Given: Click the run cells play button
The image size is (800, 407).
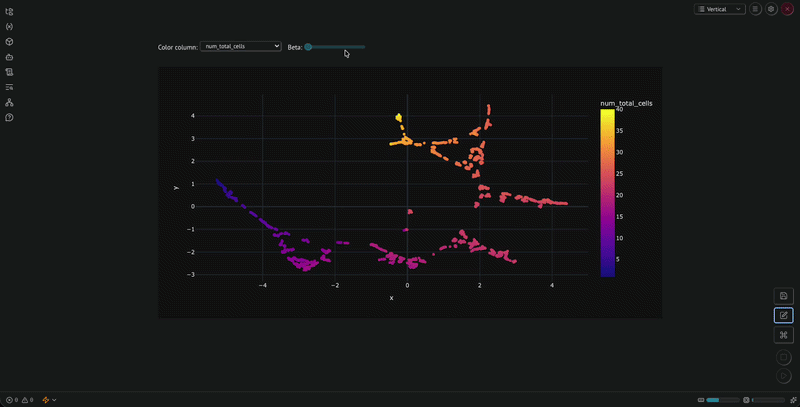Looking at the screenshot, I should (784, 376).
